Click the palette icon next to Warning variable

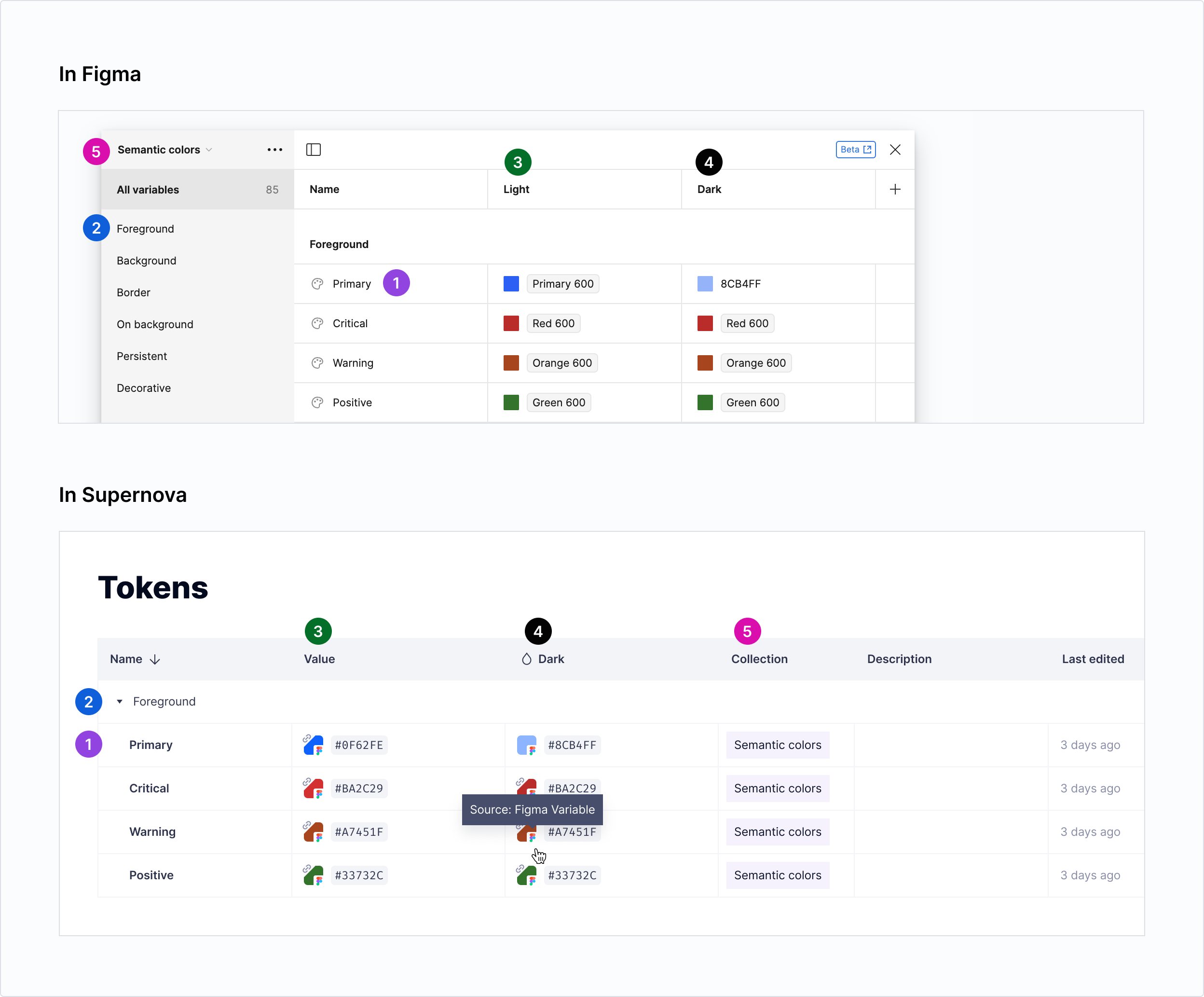point(317,363)
